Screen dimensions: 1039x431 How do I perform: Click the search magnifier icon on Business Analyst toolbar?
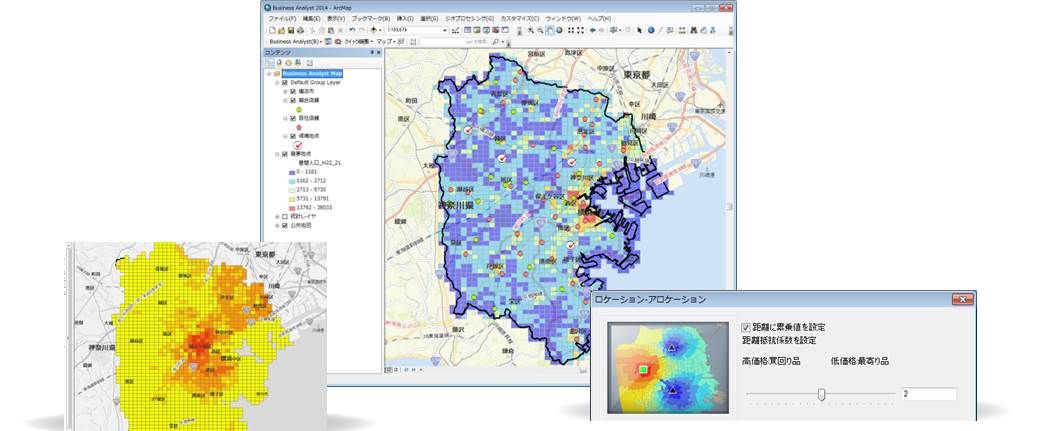click(x=495, y=42)
